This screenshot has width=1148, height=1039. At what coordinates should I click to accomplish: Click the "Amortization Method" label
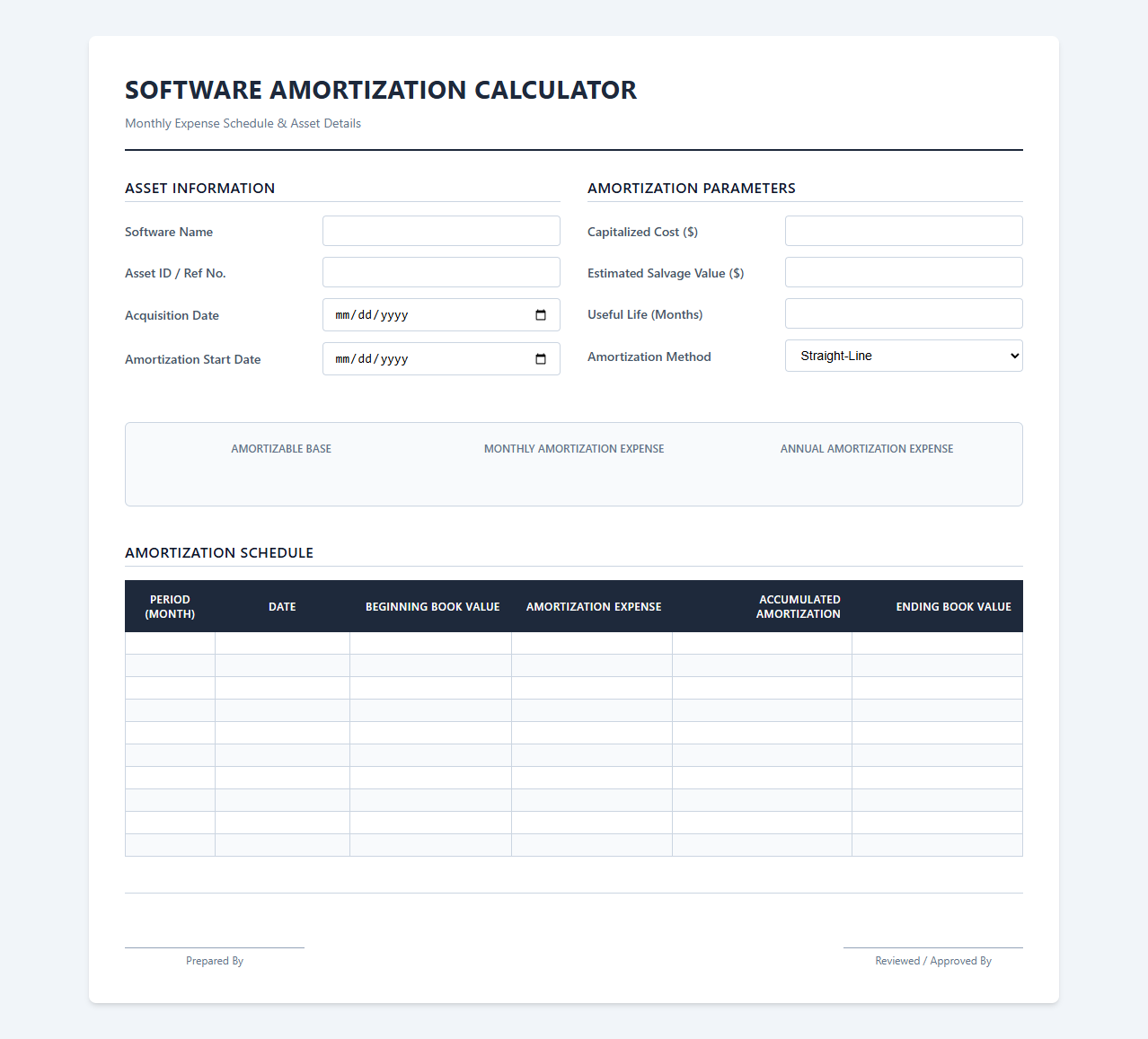point(649,357)
